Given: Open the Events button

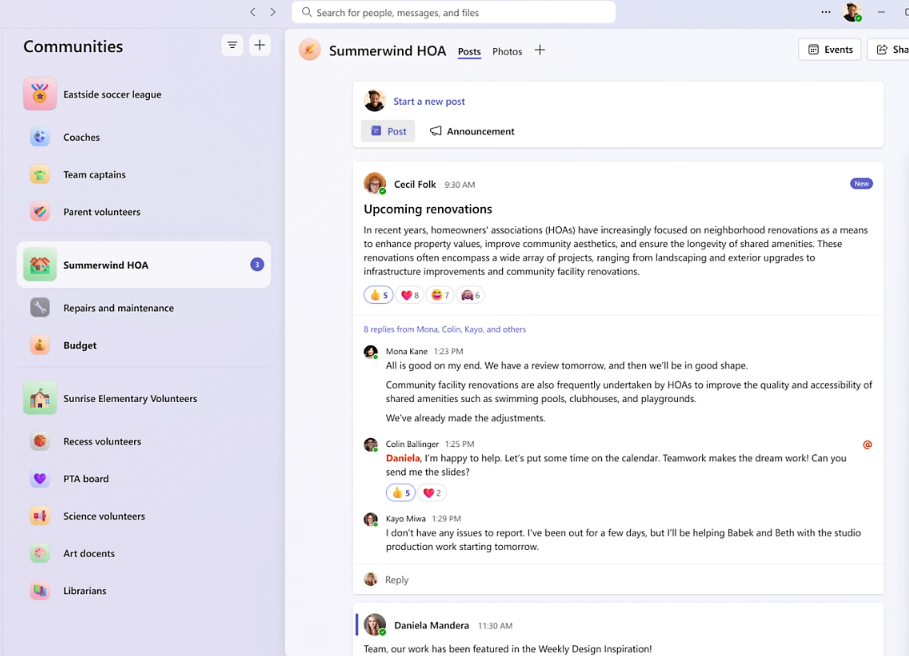Looking at the screenshot, I should [x=830, y=49].
